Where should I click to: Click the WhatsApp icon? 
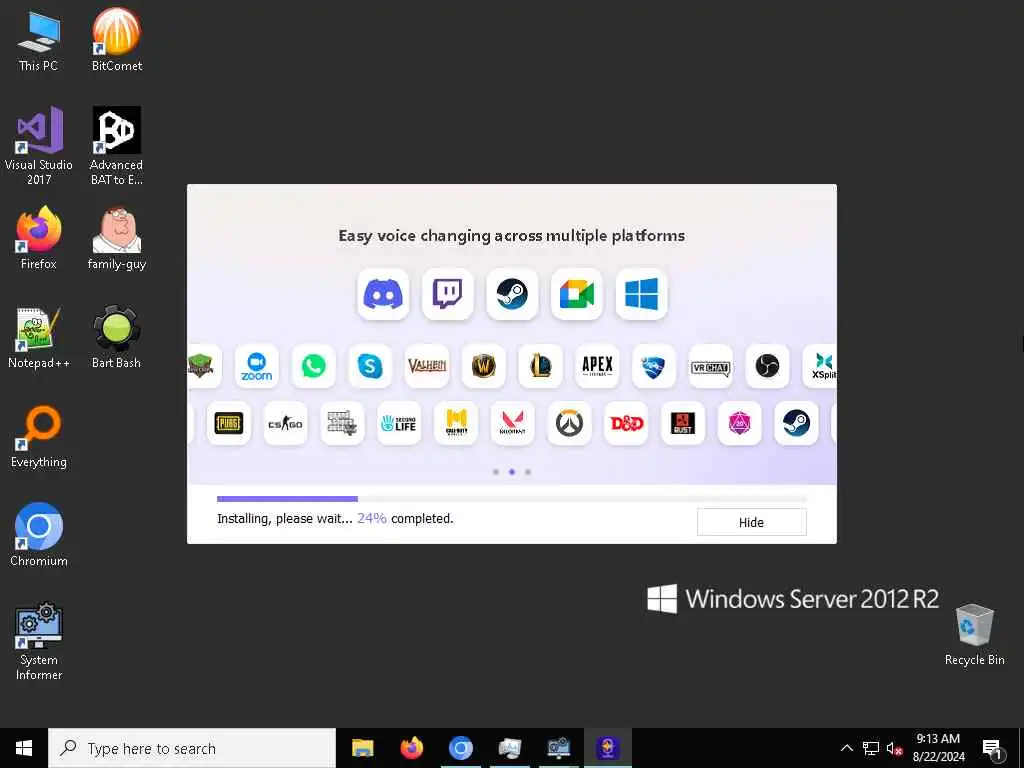pyautogui.click(x=313, y=366)
